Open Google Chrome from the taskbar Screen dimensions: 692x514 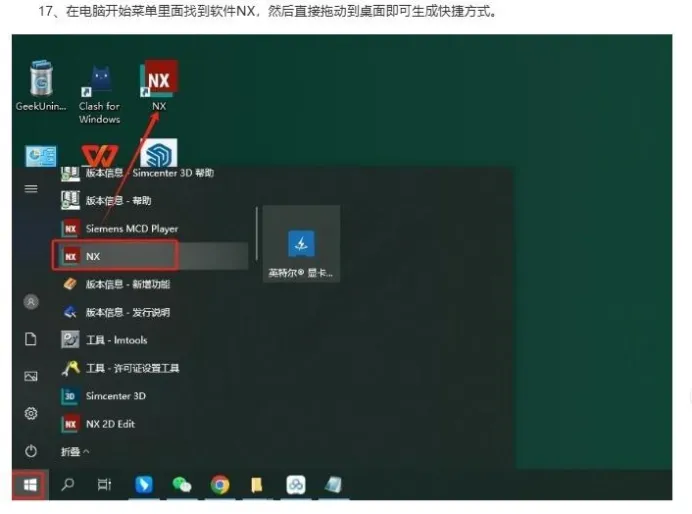tap(220, 485)
